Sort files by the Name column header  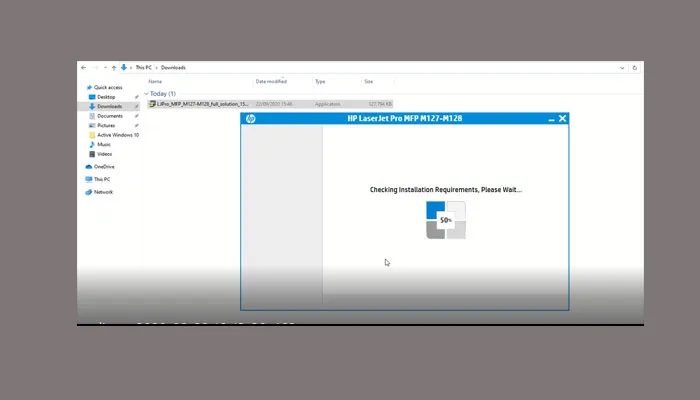[x=156, y=81]
